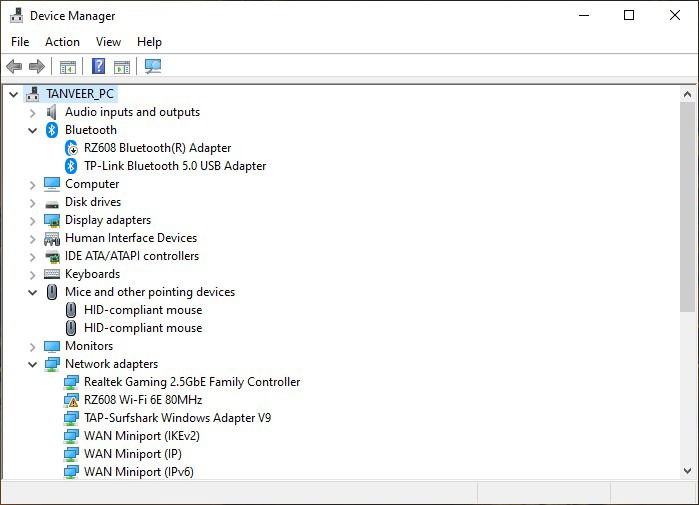Maximize the Device Manager window

(629, 16)
